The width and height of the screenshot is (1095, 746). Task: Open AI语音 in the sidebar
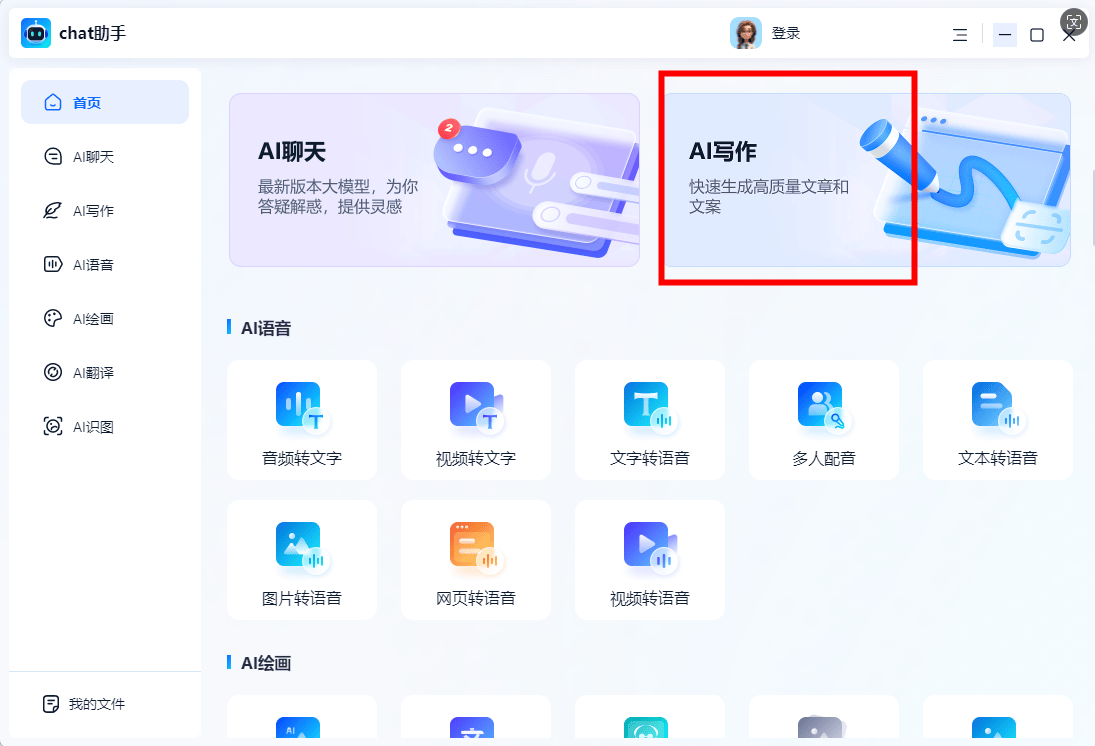(105, 264)
